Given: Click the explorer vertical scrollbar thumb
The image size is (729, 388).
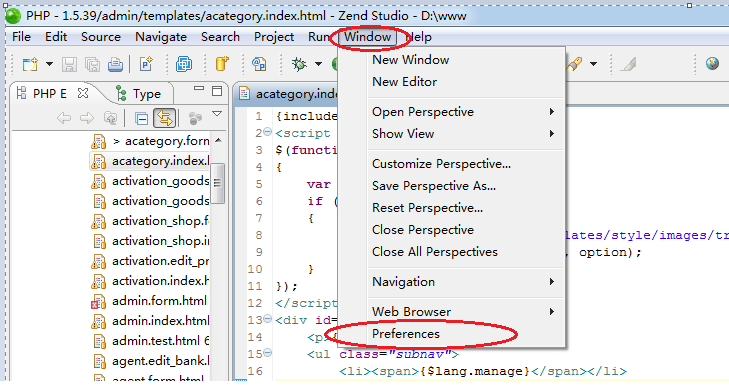Looking at the screenshot, I should pos(218,183).
